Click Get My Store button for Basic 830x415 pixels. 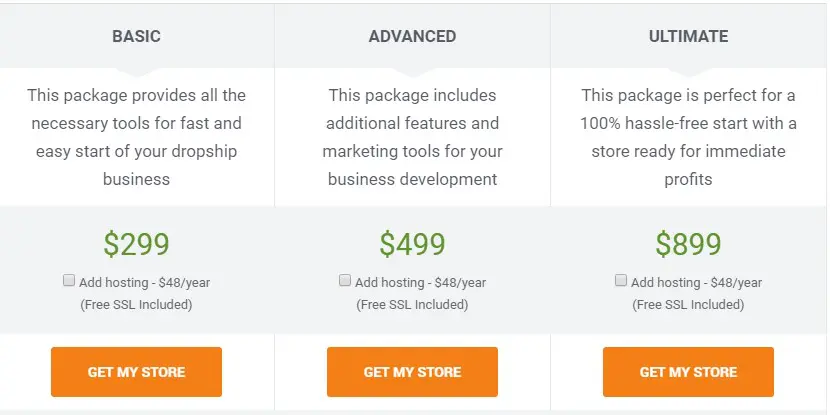[x=136, y=372]
